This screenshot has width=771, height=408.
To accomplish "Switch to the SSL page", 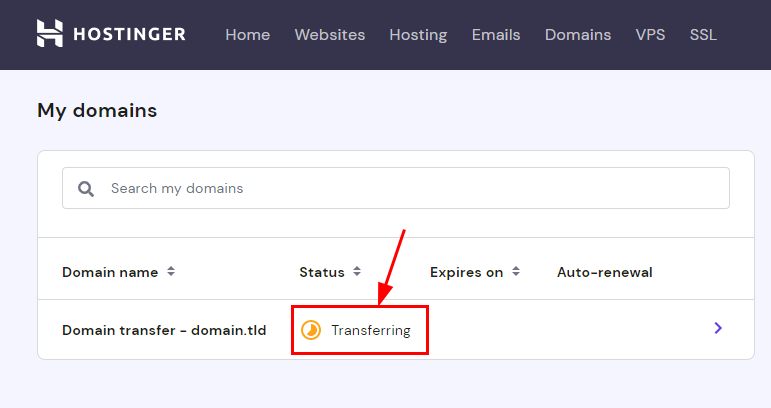I will pyautogui.click(x=703, y=35).
